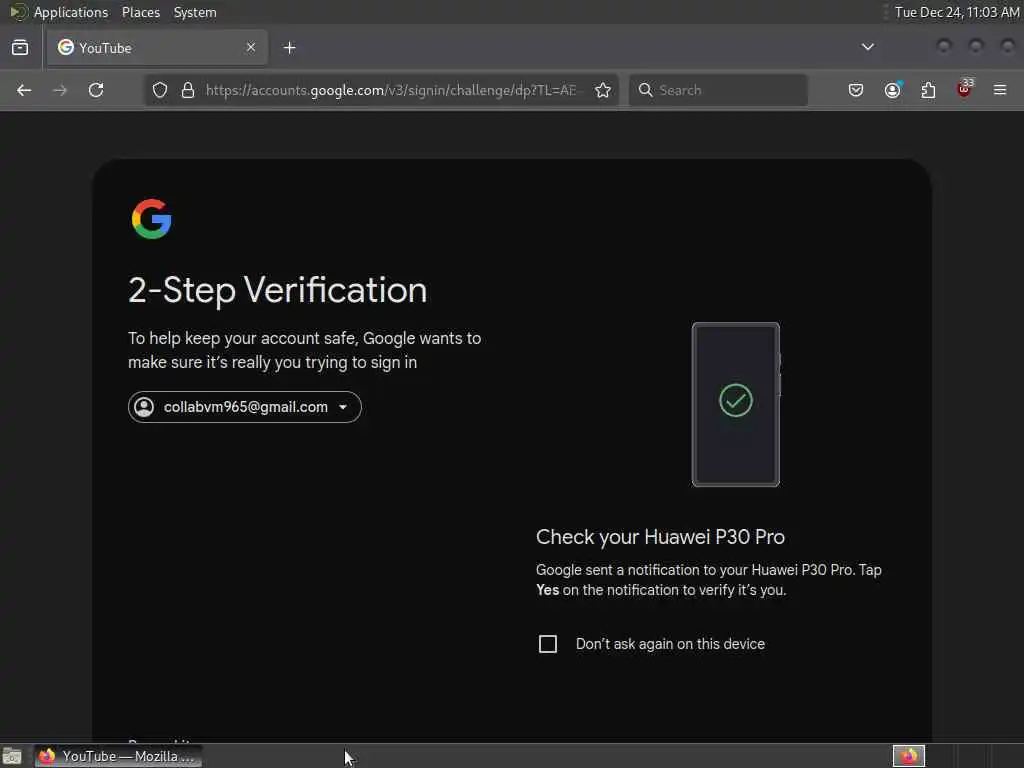Reload the current page
The height and width of the screenshot is (768, 1024).
tap(96, 90)
